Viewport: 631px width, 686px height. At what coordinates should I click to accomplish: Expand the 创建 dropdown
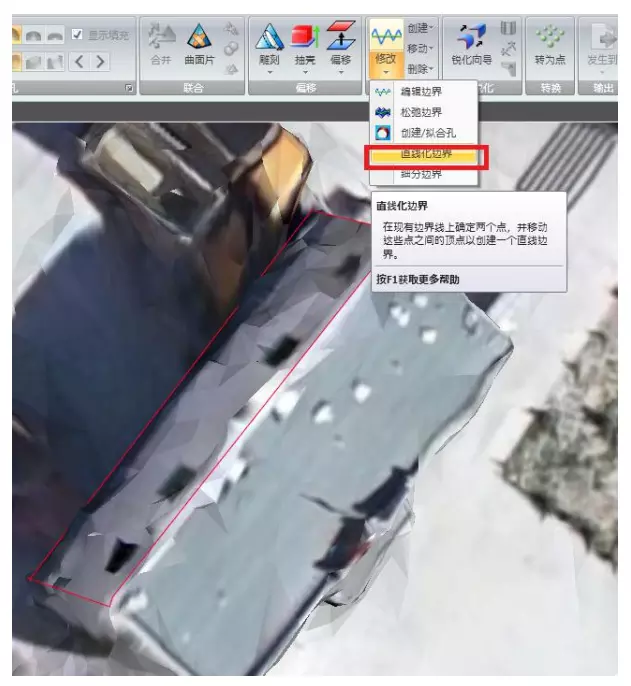point(420,30)
